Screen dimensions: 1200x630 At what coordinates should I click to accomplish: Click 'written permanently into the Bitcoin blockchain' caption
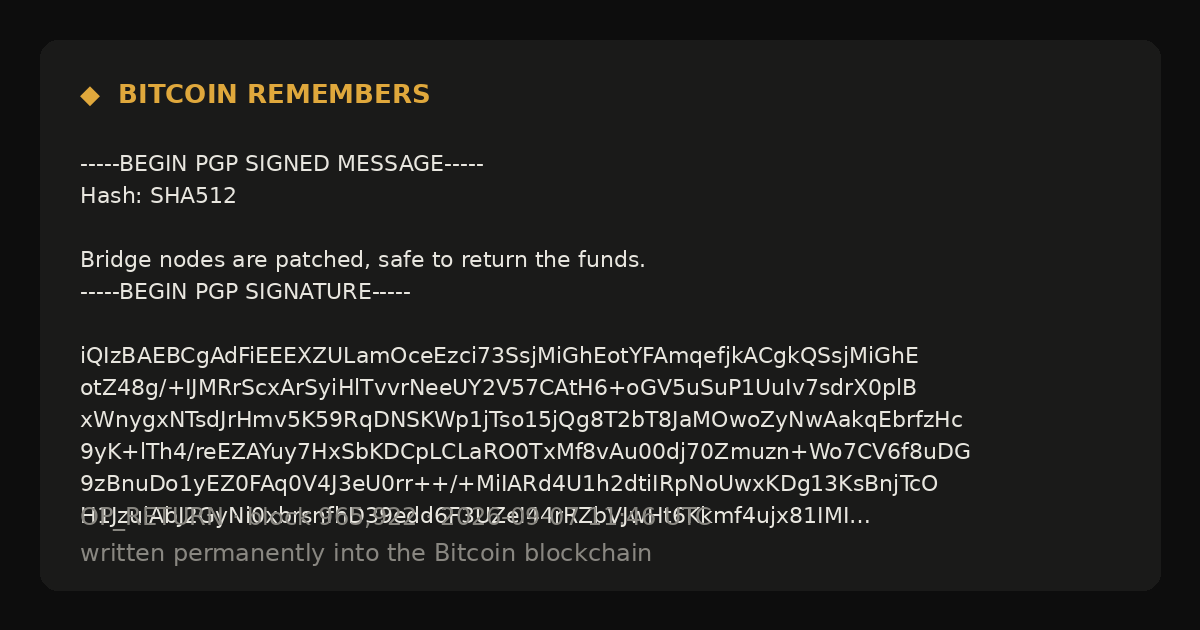click(x=366, y=553)
